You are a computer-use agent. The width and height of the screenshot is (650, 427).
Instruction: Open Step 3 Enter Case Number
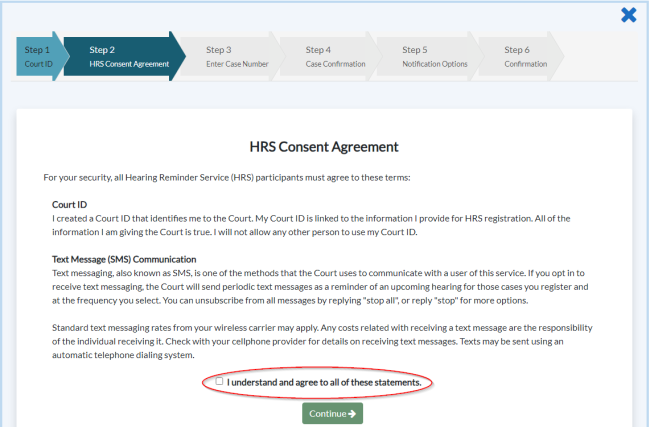(x=233, y=56)
